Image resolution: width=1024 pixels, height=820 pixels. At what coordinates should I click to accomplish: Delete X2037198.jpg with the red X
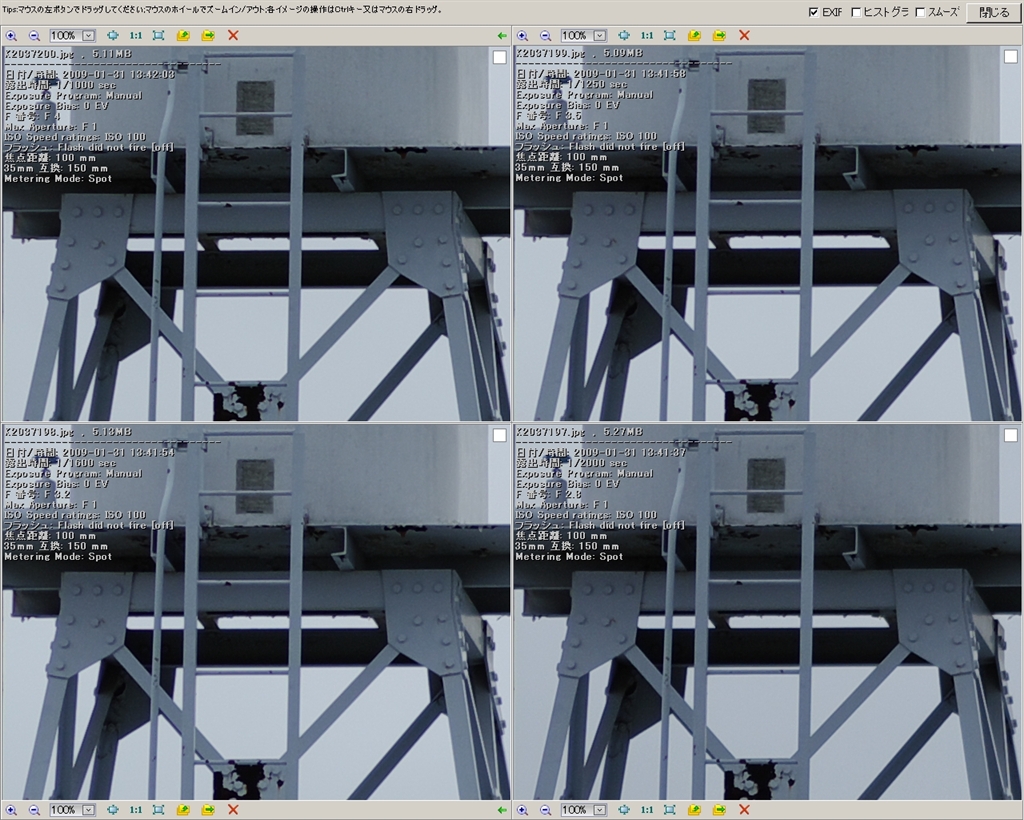pyautogui.click(x=233, y=810)
